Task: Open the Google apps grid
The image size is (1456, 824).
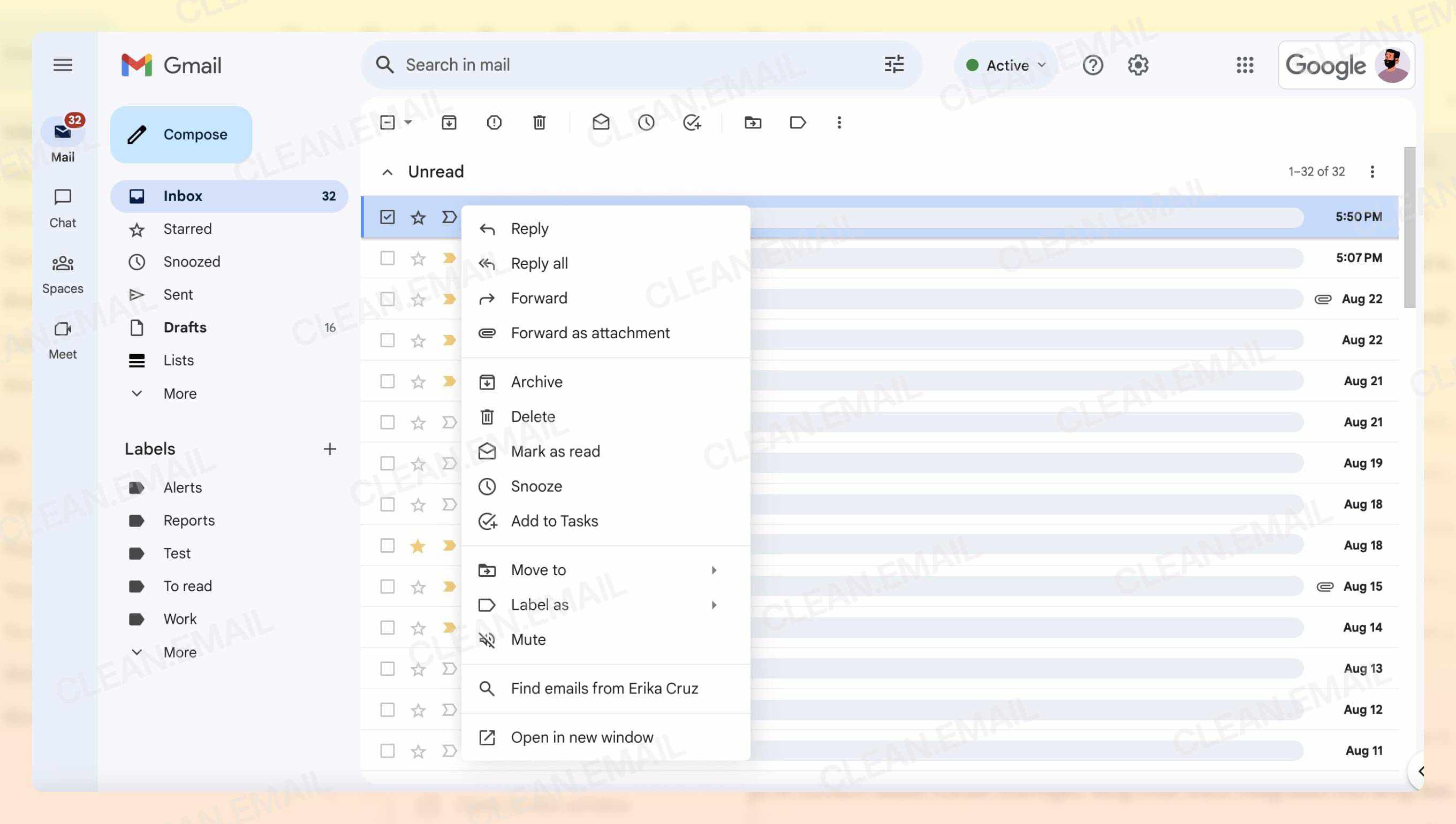Action: [1245, 65]
